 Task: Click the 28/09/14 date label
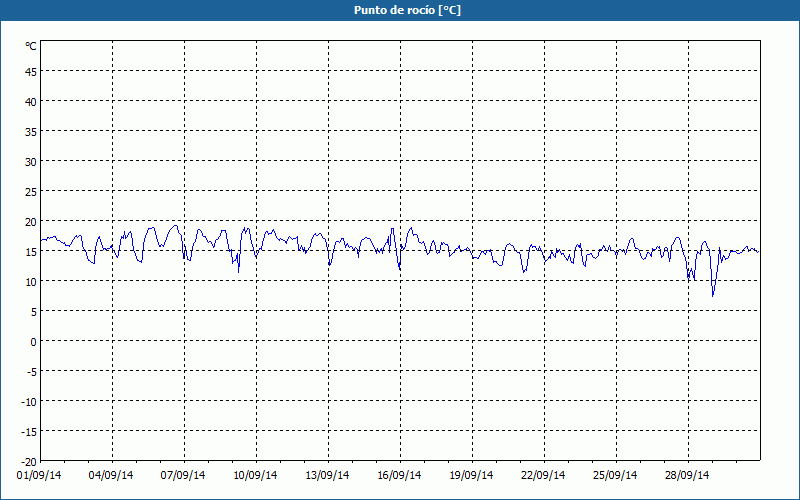pyautogui.click(x=687, y=475)
